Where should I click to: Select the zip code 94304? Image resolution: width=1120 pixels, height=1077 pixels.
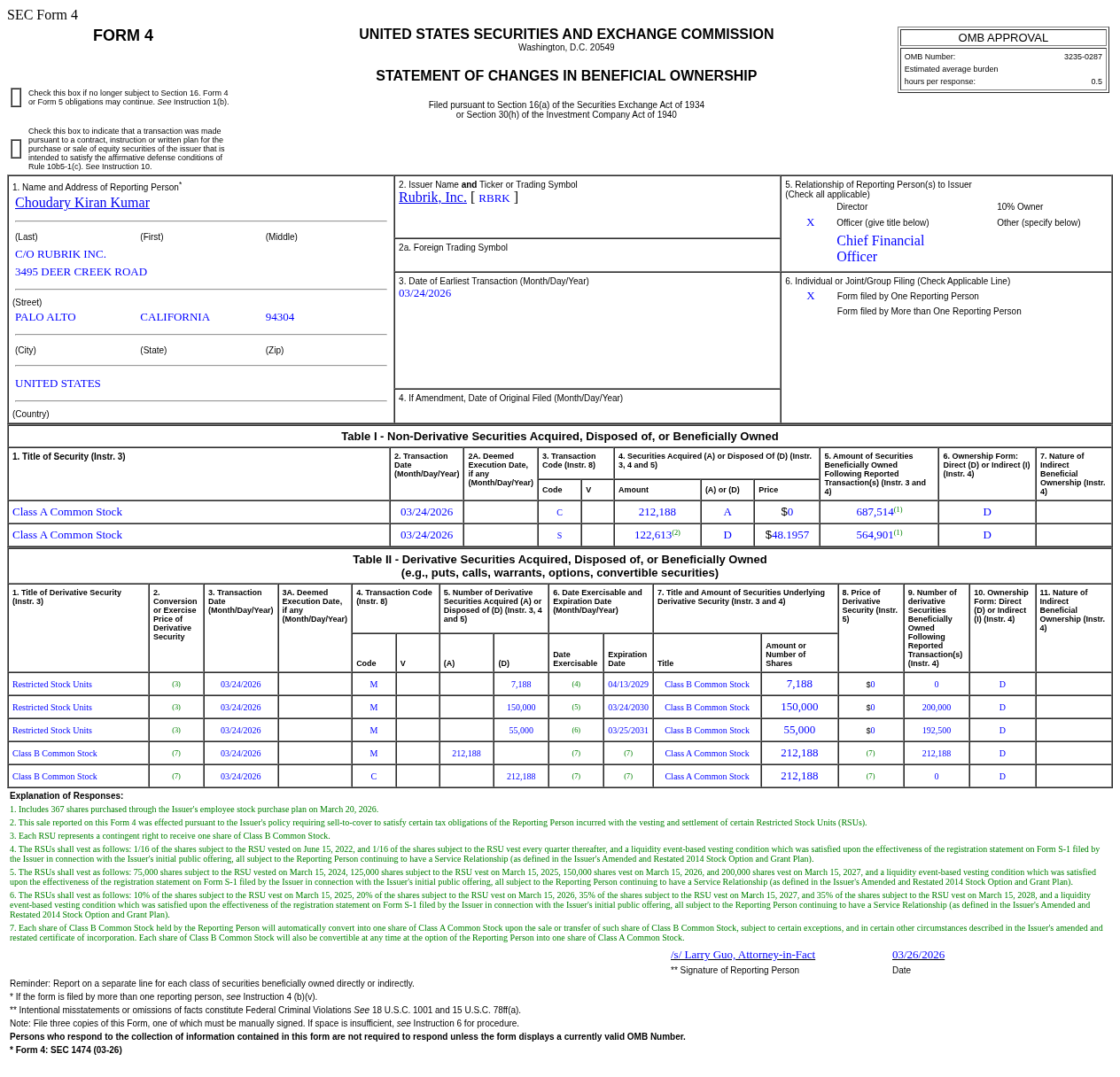click(x=280, y=317)
